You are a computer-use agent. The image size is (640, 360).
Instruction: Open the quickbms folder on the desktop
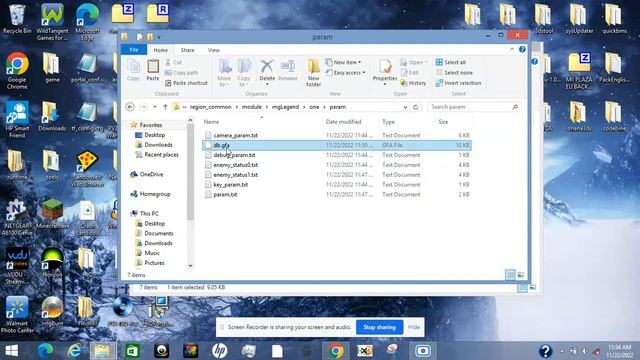(614, 19)
